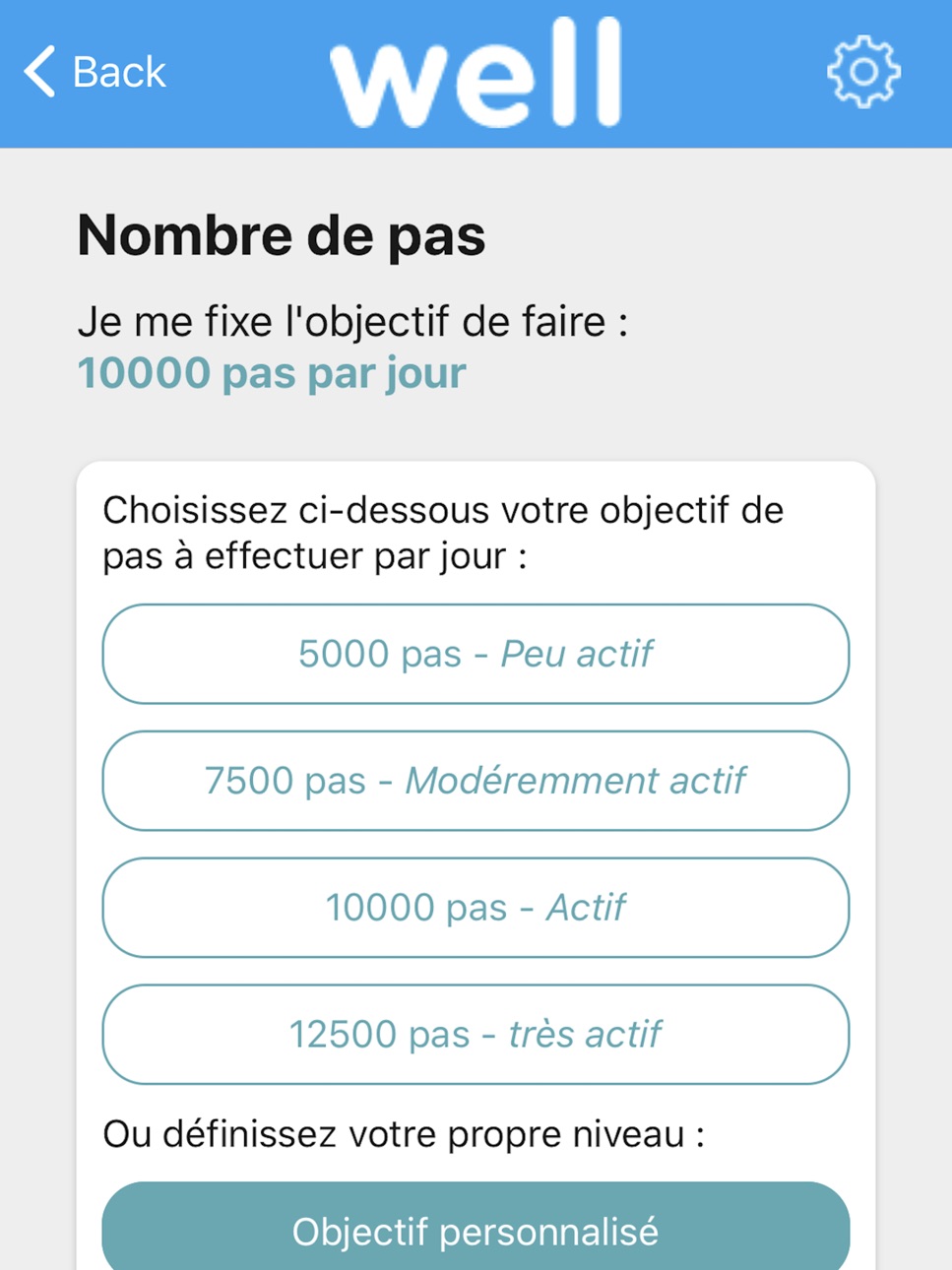Tap the italic Peu actif label
The image size is (952, 1270).
[577, 654]
